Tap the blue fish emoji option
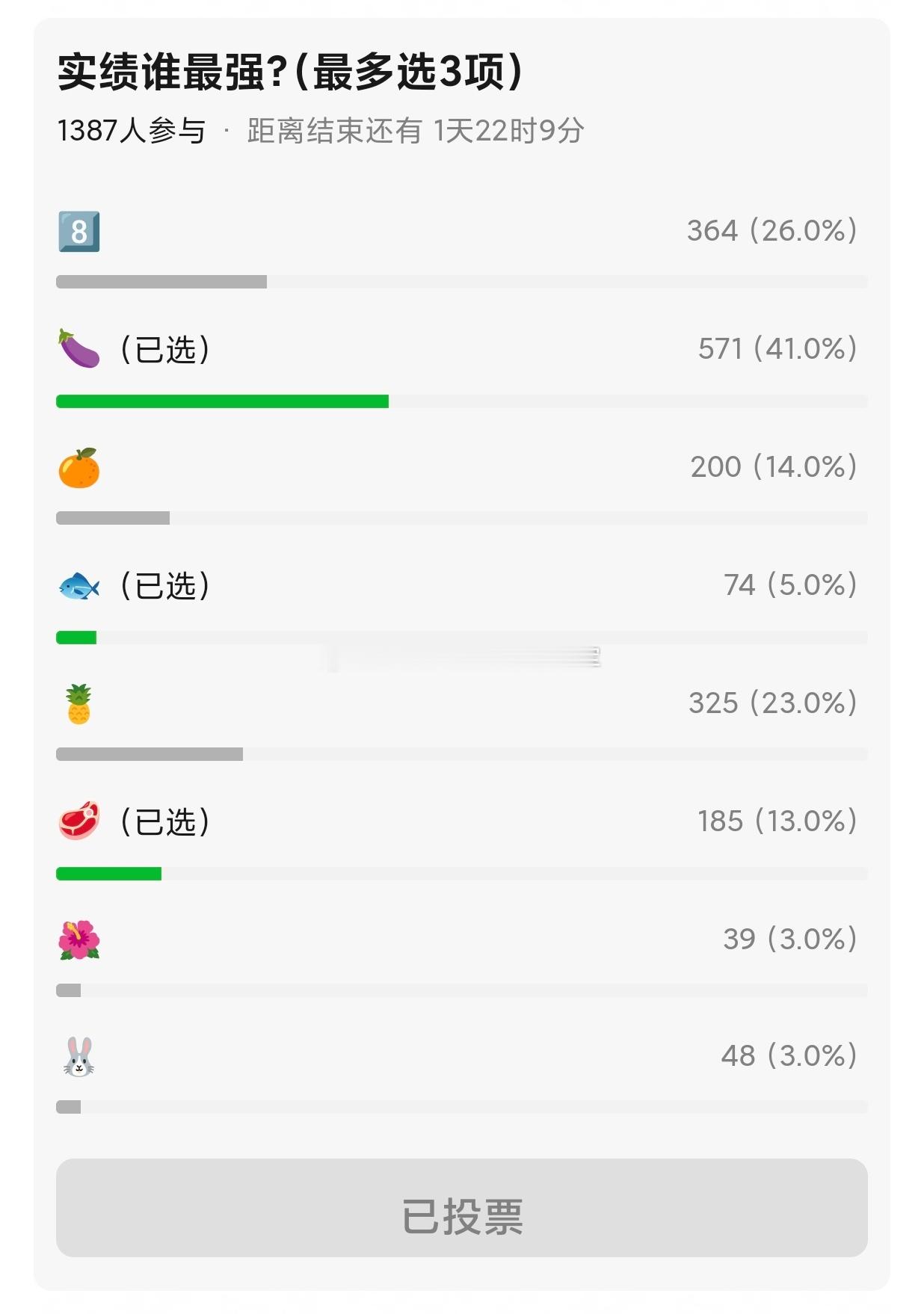The width and height of the screenshot is (924, 1314). [x=78, y=585]
